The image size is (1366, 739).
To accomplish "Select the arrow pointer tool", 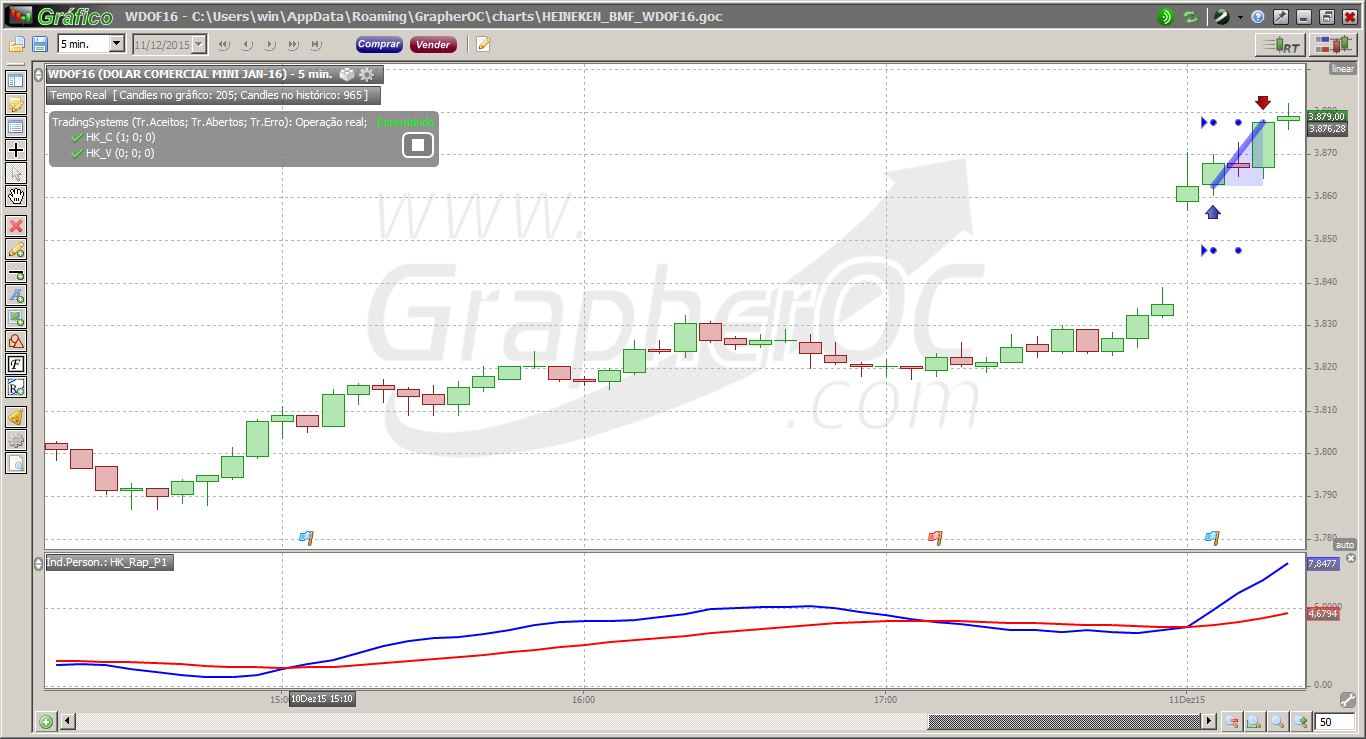I will 16,173.
